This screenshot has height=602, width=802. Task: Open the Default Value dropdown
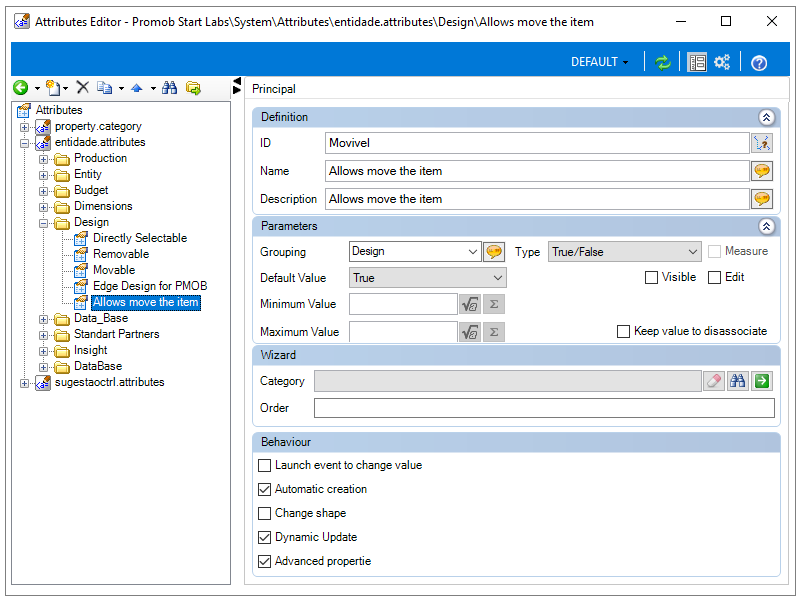(428, 278)
